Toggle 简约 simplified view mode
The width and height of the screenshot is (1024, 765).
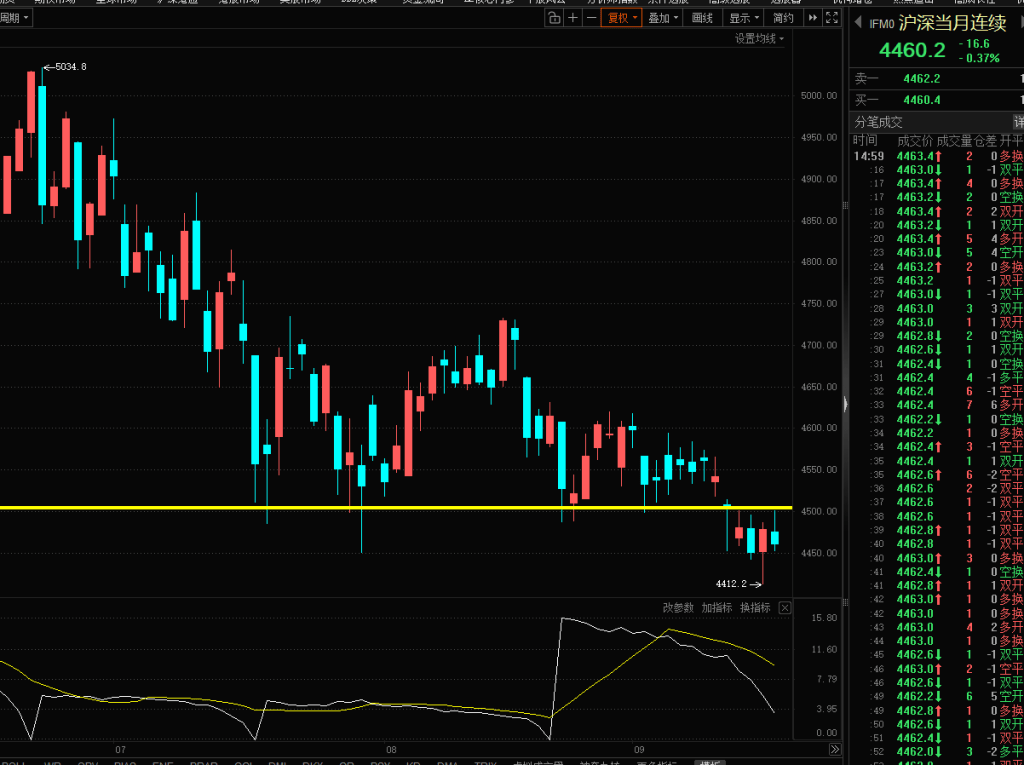pos(783,18)
